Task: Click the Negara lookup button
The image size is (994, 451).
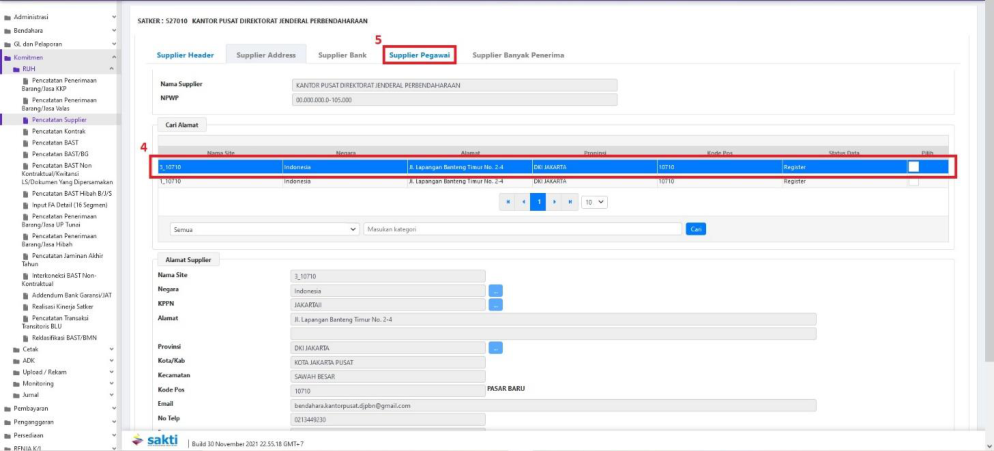Action: [x=495, y=290]
